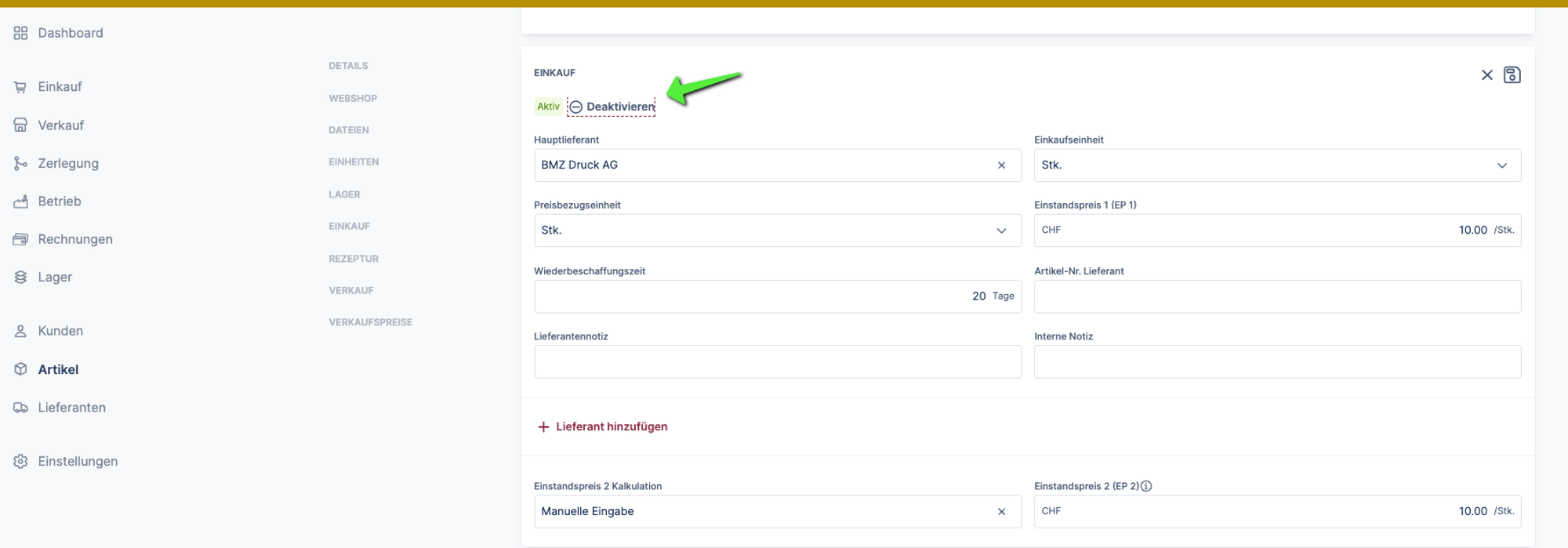Click the Einstellungen gear icon
The width and height of the screenshot is (1568, 548).
click(x=21, y=462)
